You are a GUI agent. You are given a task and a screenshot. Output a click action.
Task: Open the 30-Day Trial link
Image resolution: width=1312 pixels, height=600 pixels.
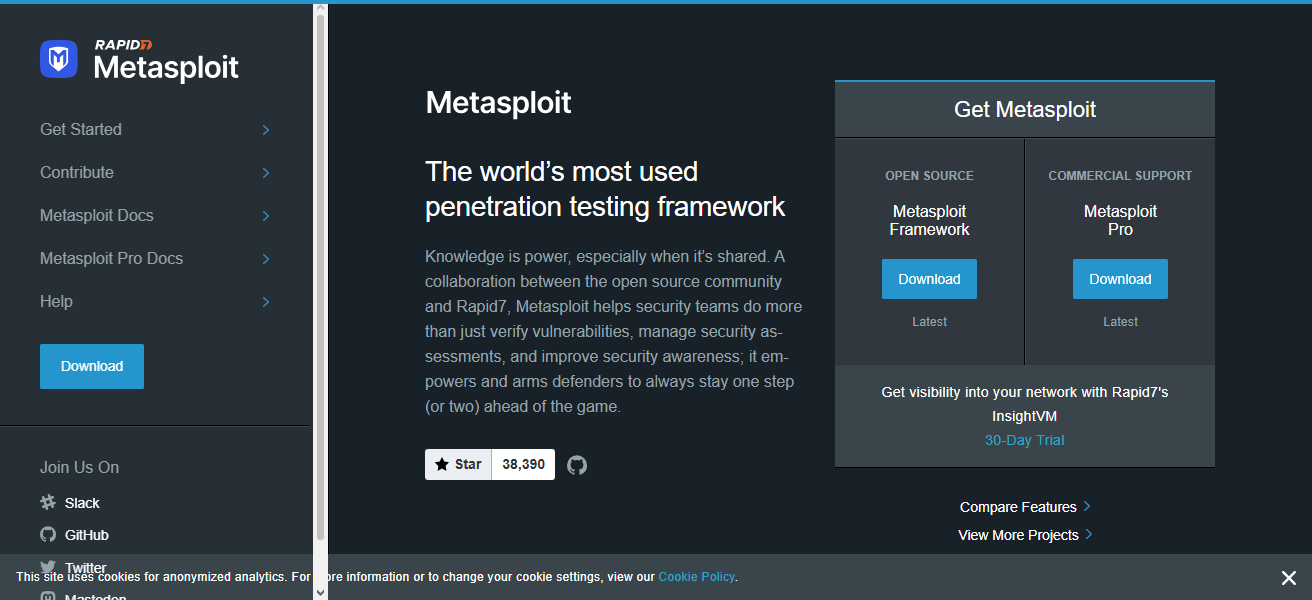click(1025, 440)
